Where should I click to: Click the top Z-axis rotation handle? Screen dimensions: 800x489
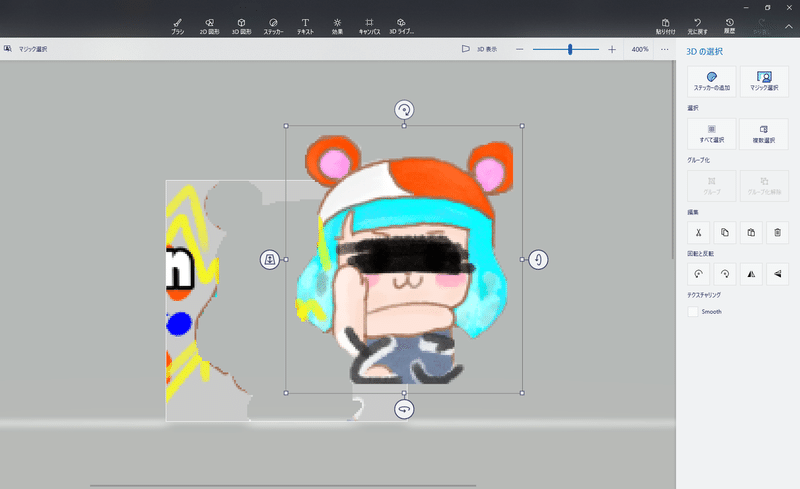[404, 110]
